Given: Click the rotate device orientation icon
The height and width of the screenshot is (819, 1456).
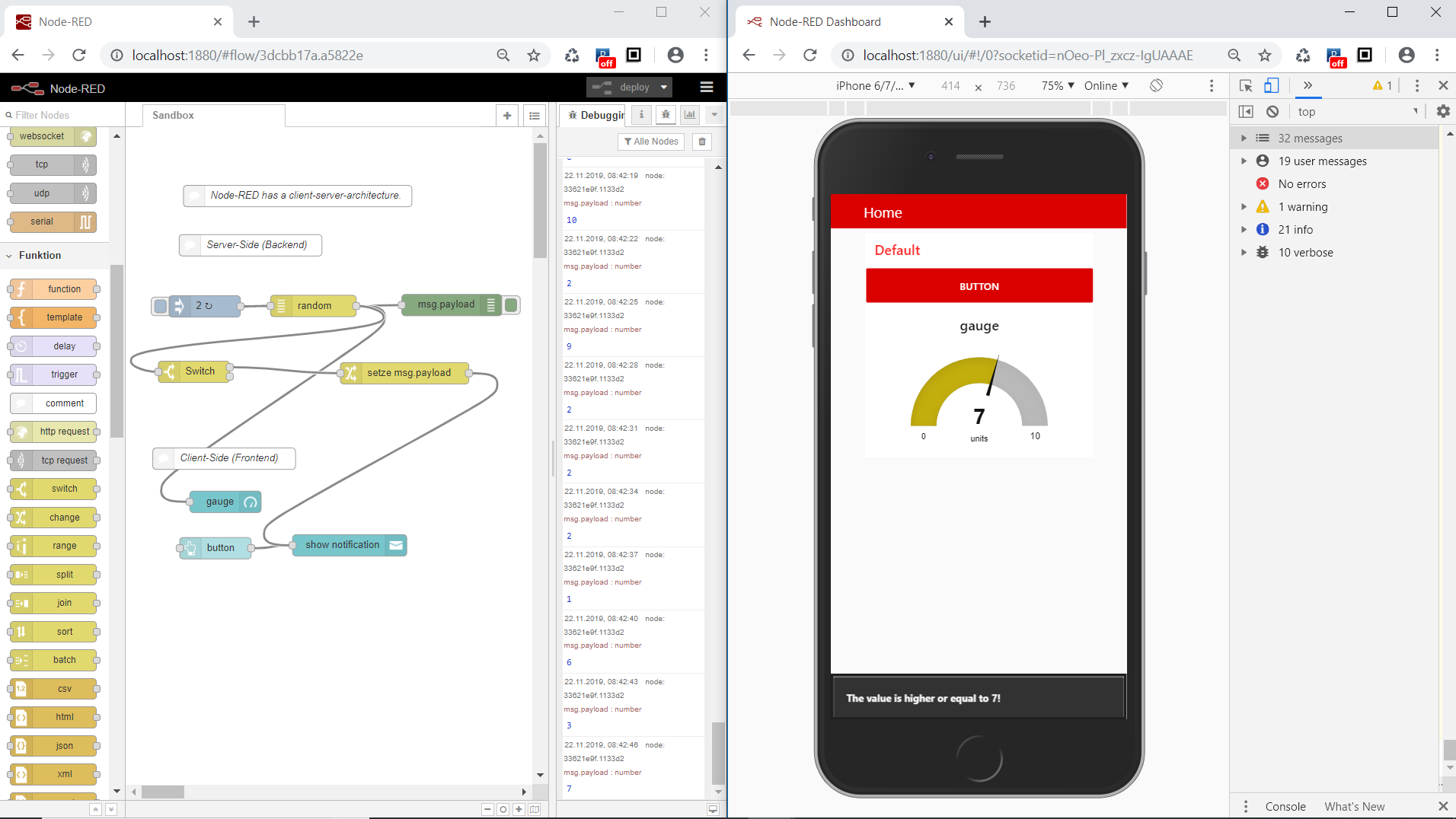Looking at the screenshot, I should click(x=1156, y=85).
